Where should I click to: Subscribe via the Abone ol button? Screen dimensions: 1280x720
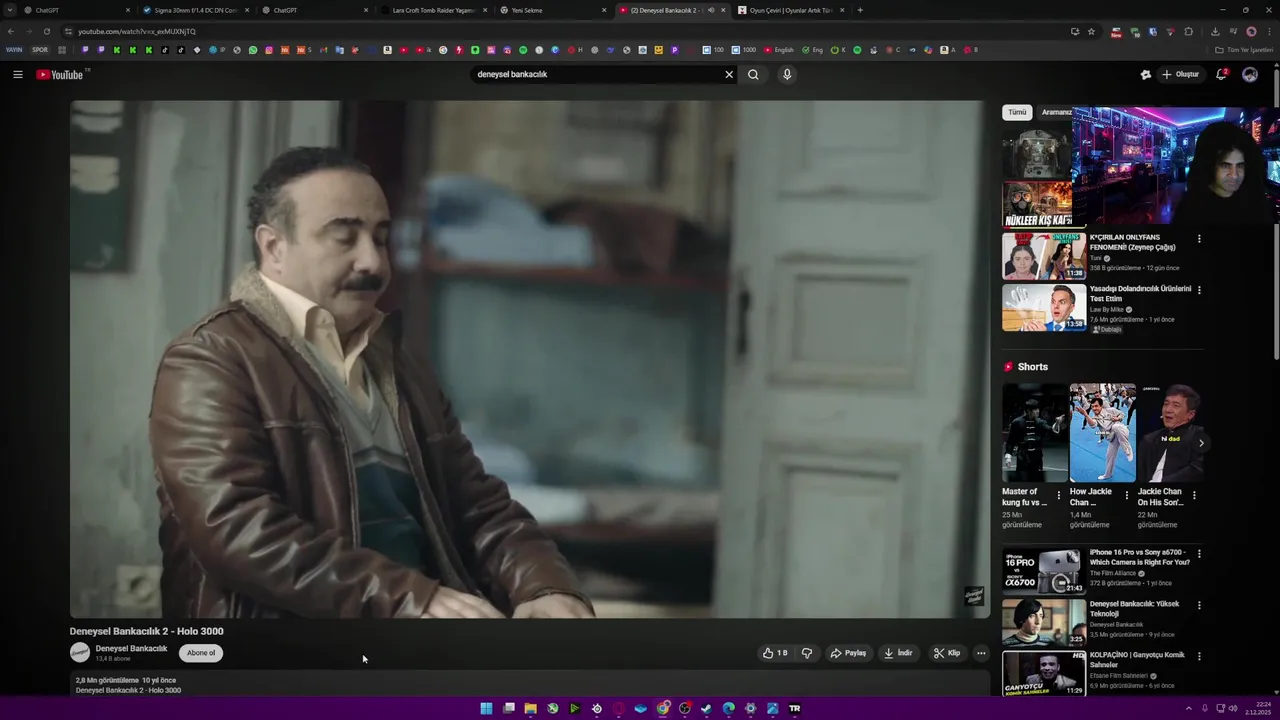tap(201, 653)
